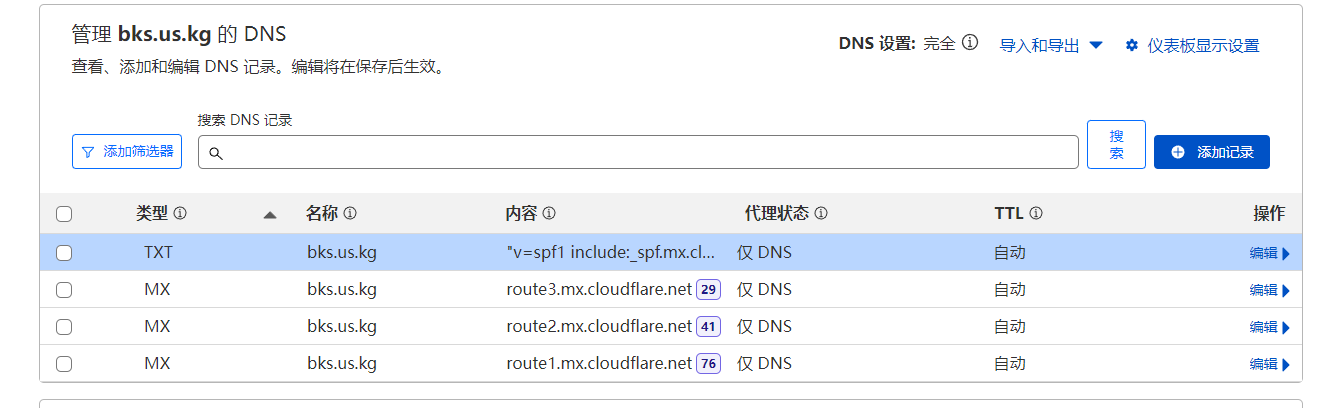
Task: Focus the 搜索 DNS 记录 input field
Action: (x=640, y=152)
